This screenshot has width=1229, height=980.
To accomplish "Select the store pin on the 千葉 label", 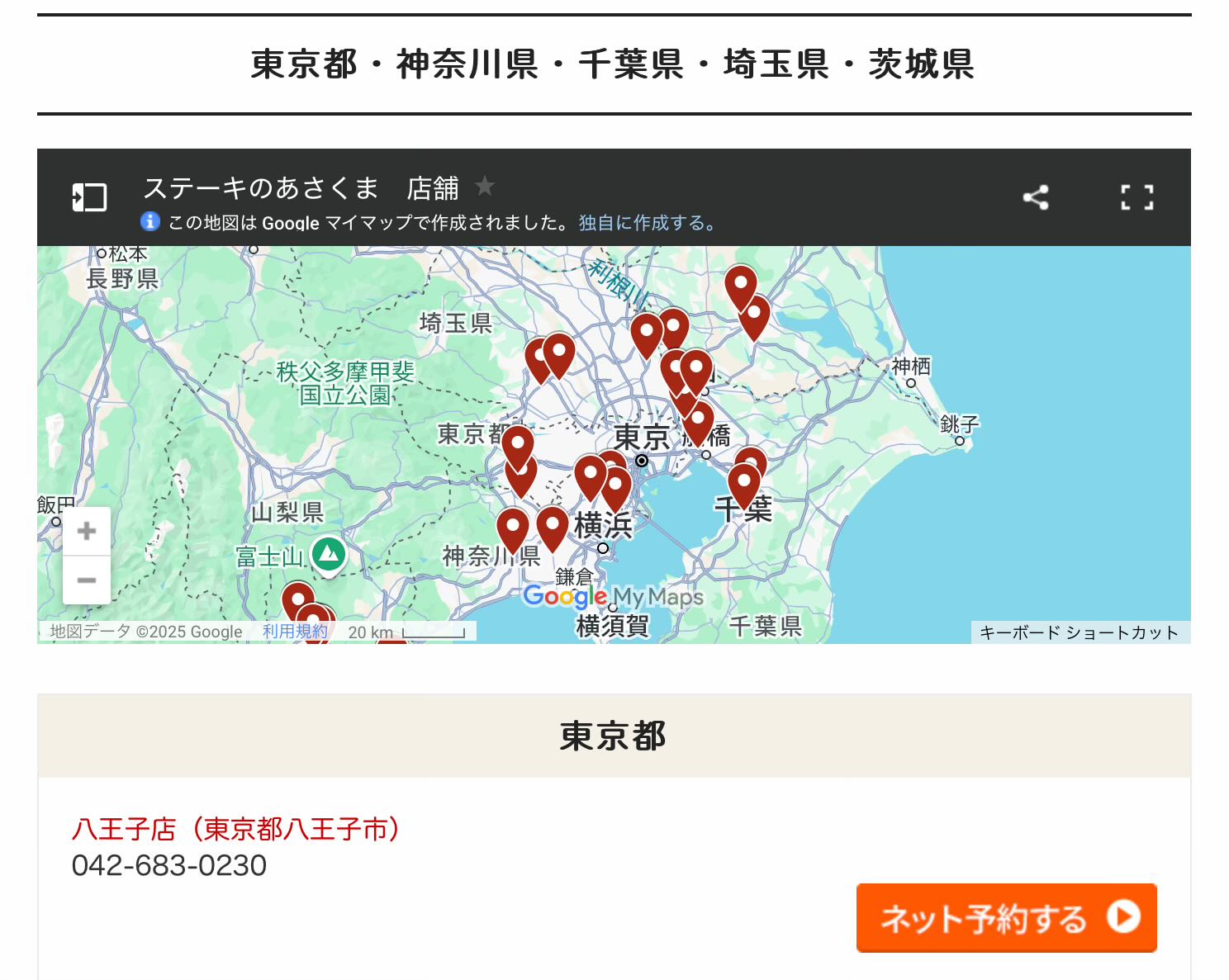I will (743, 485).
